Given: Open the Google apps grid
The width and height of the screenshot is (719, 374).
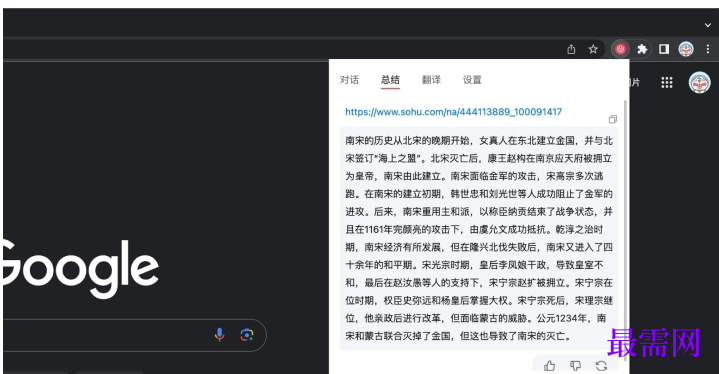Looking at the screenshot, I should point(667,82).
